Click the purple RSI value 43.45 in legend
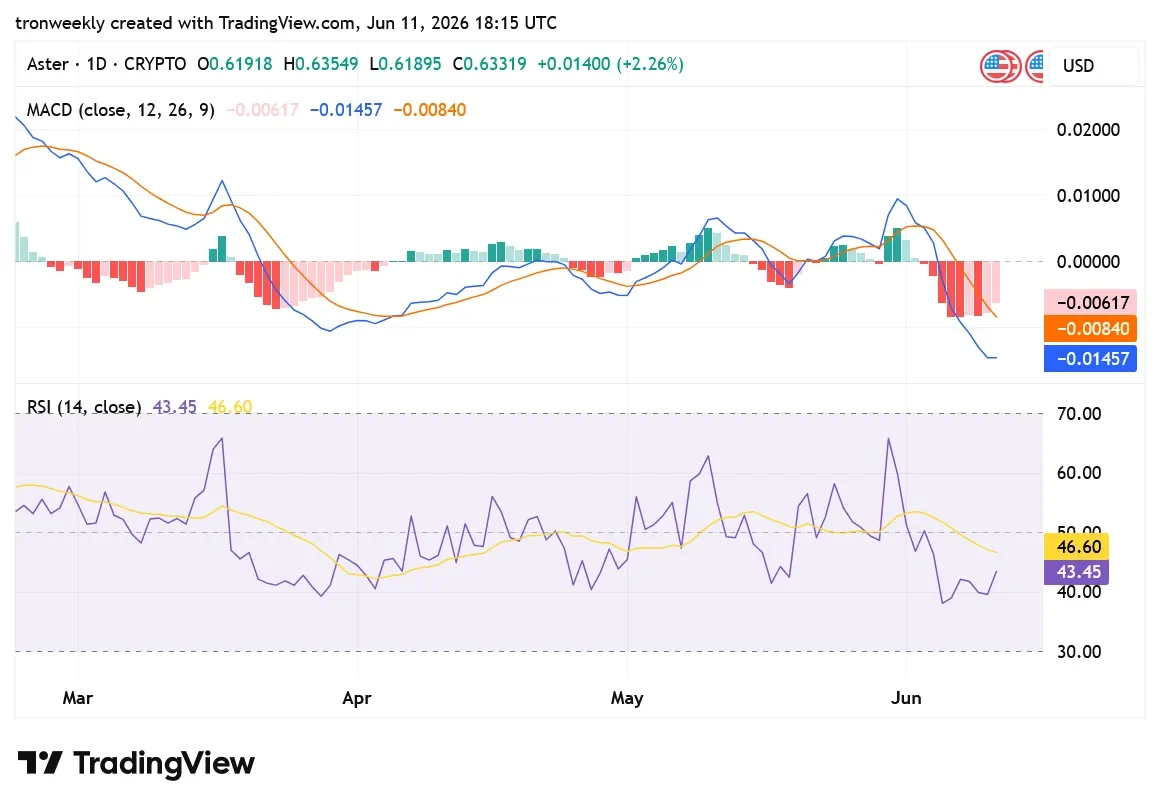Viewport: 1160px width, 808px height. (175, 407)
